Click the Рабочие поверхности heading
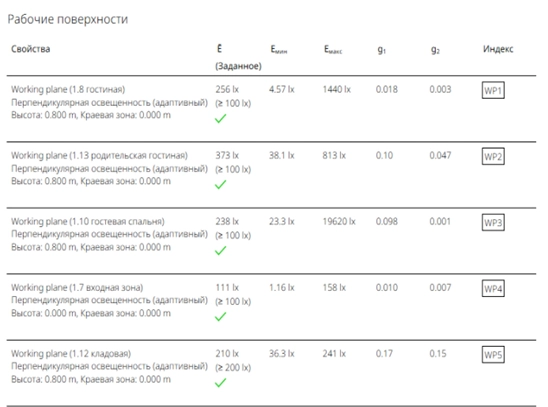Image resolution: width=548 pixels, height=407 pixels. pos(68,19)
